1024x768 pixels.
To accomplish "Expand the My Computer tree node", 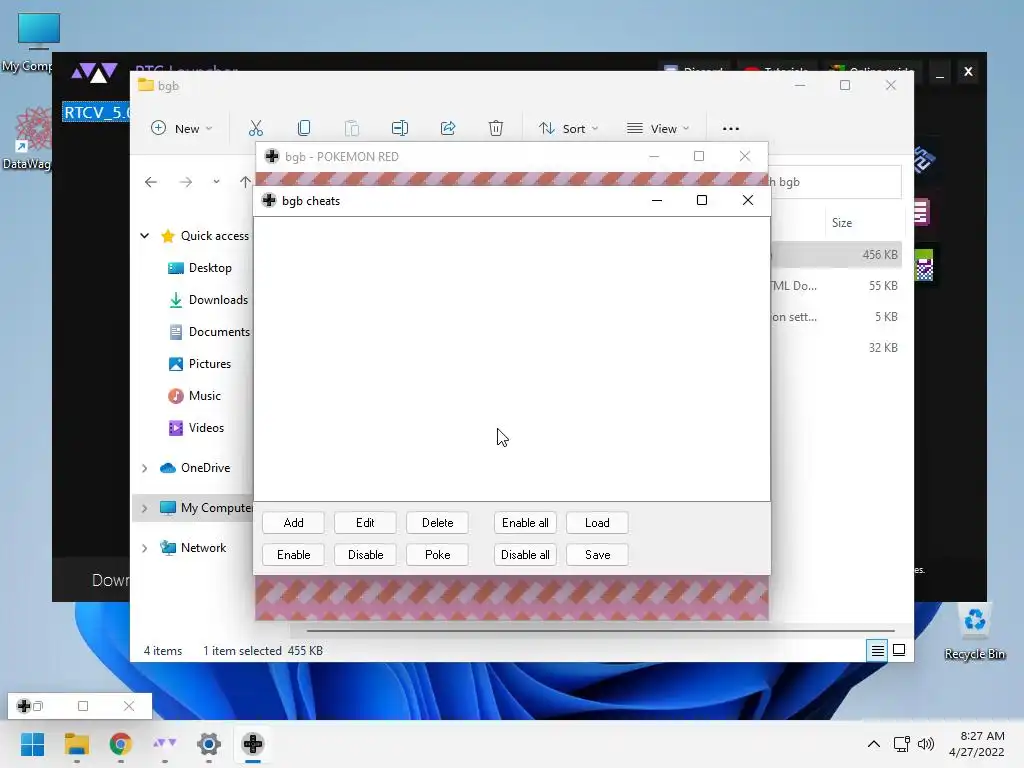I will (145, 507).
